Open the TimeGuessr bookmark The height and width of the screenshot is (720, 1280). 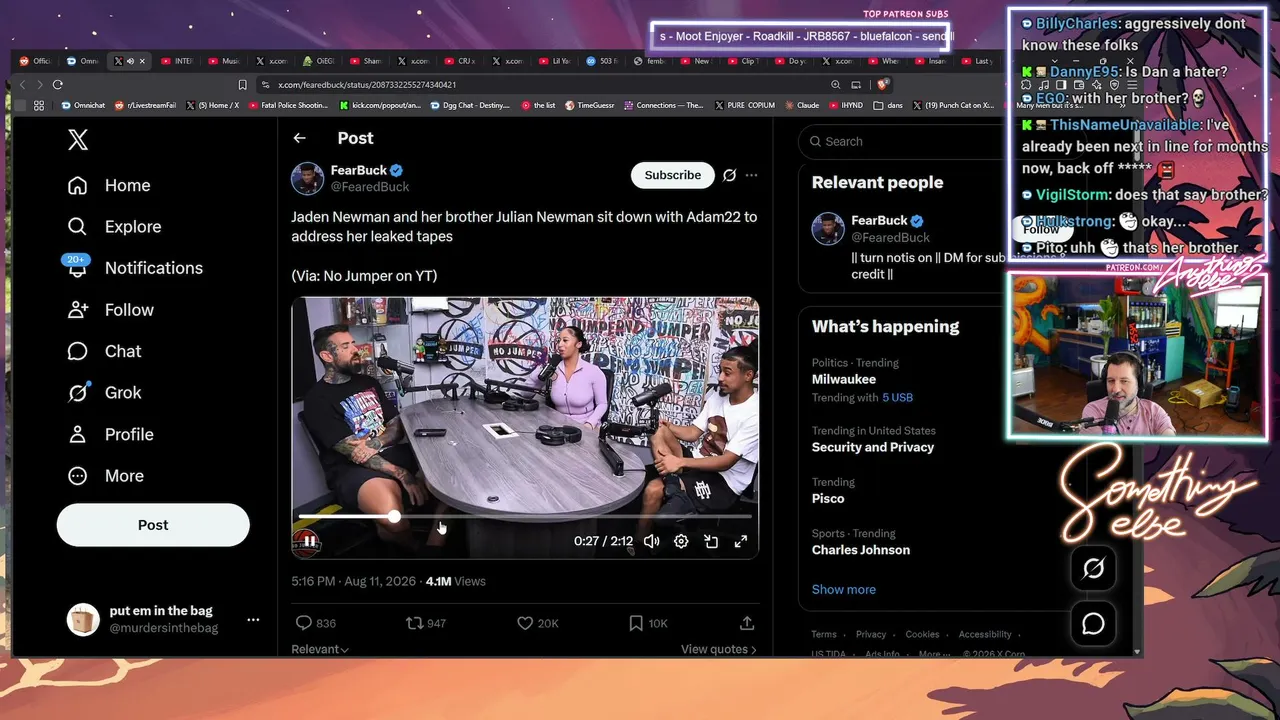(x=591, y=105)
